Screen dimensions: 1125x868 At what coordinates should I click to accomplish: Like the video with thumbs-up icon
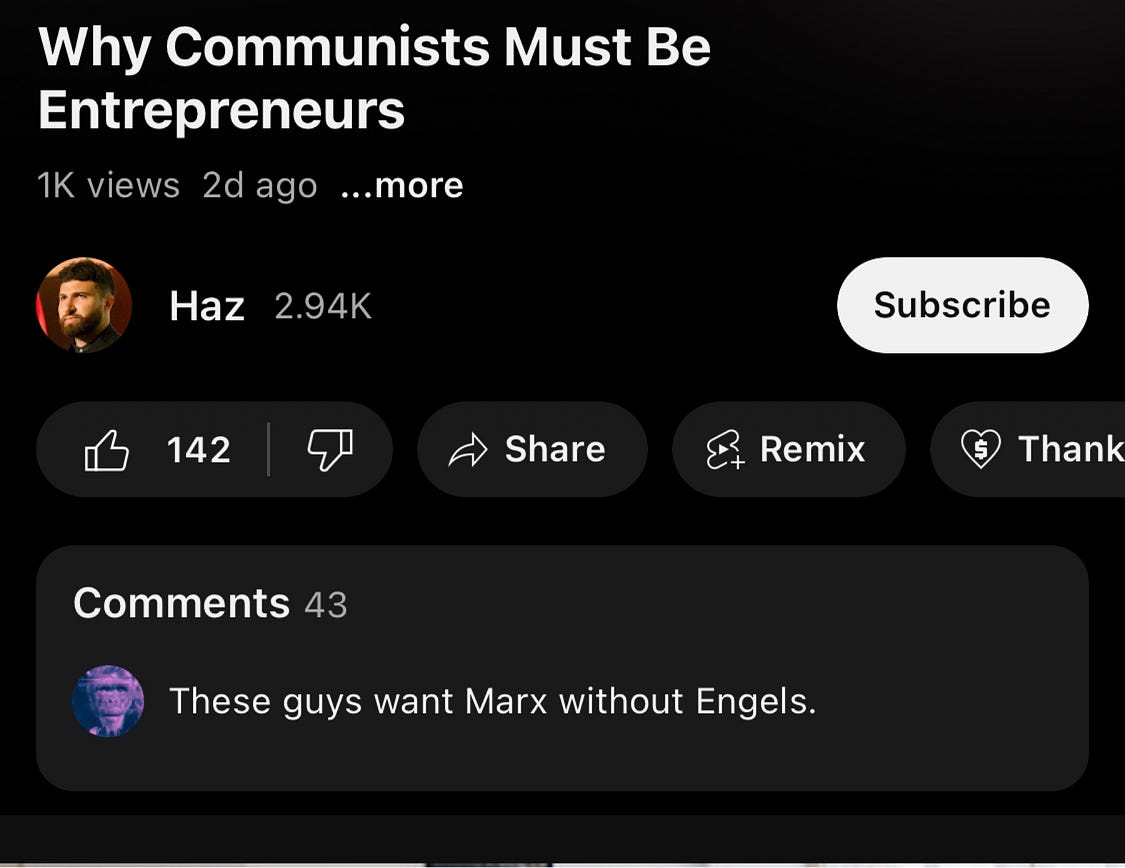tap(107, 450)
